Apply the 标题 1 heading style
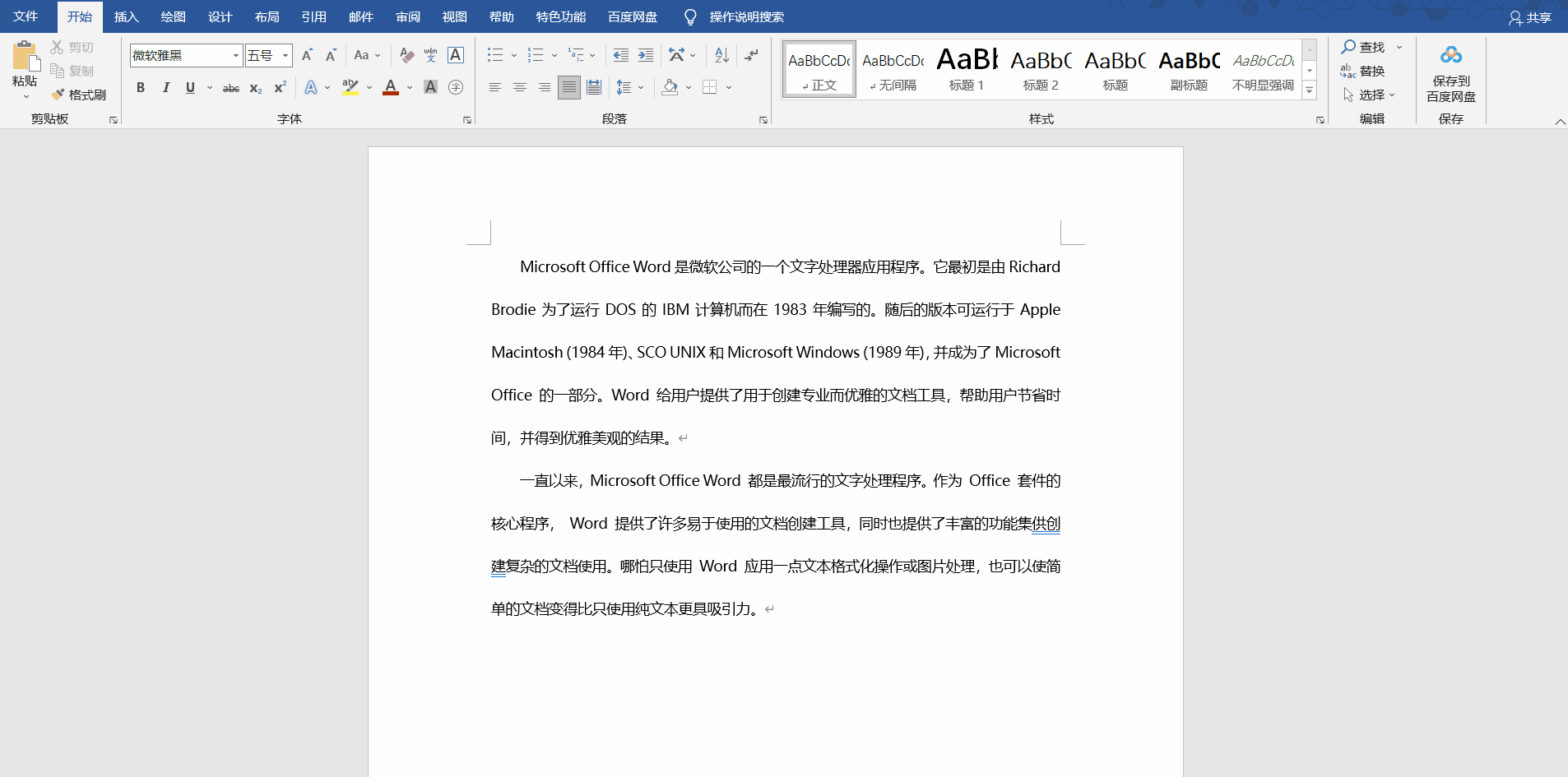This screenshot has width=1568, height=777. tap(967, 69)
